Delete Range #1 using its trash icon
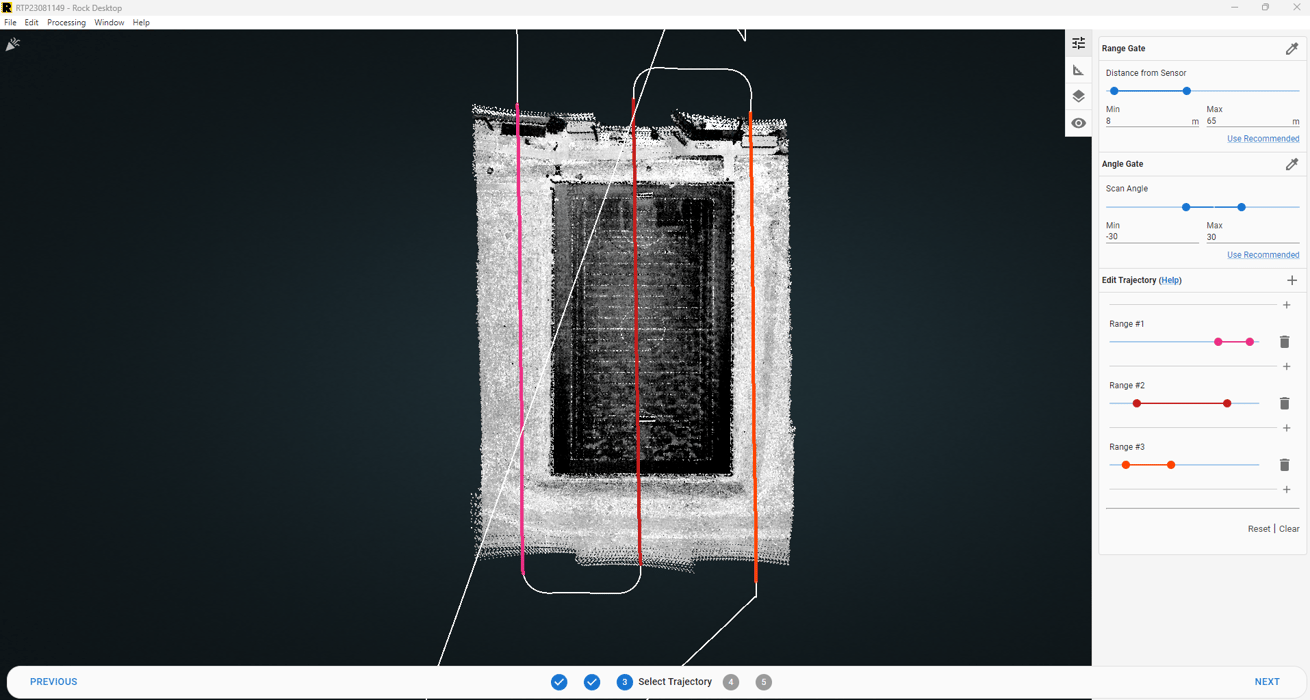This screenshot has height=700, width=1310. click(x=1285, y=341)
